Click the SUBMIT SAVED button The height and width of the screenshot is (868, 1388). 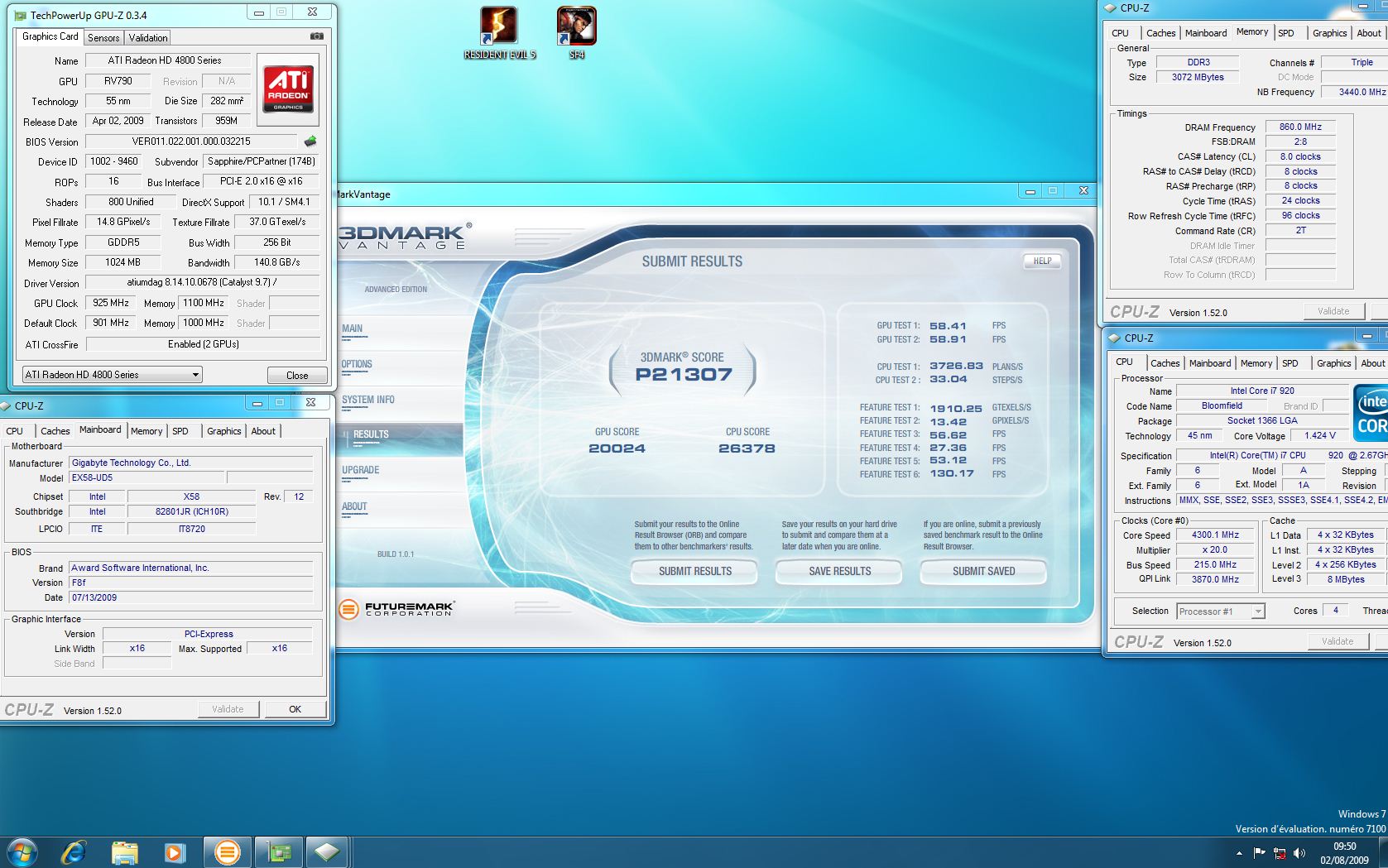point(983,571)
